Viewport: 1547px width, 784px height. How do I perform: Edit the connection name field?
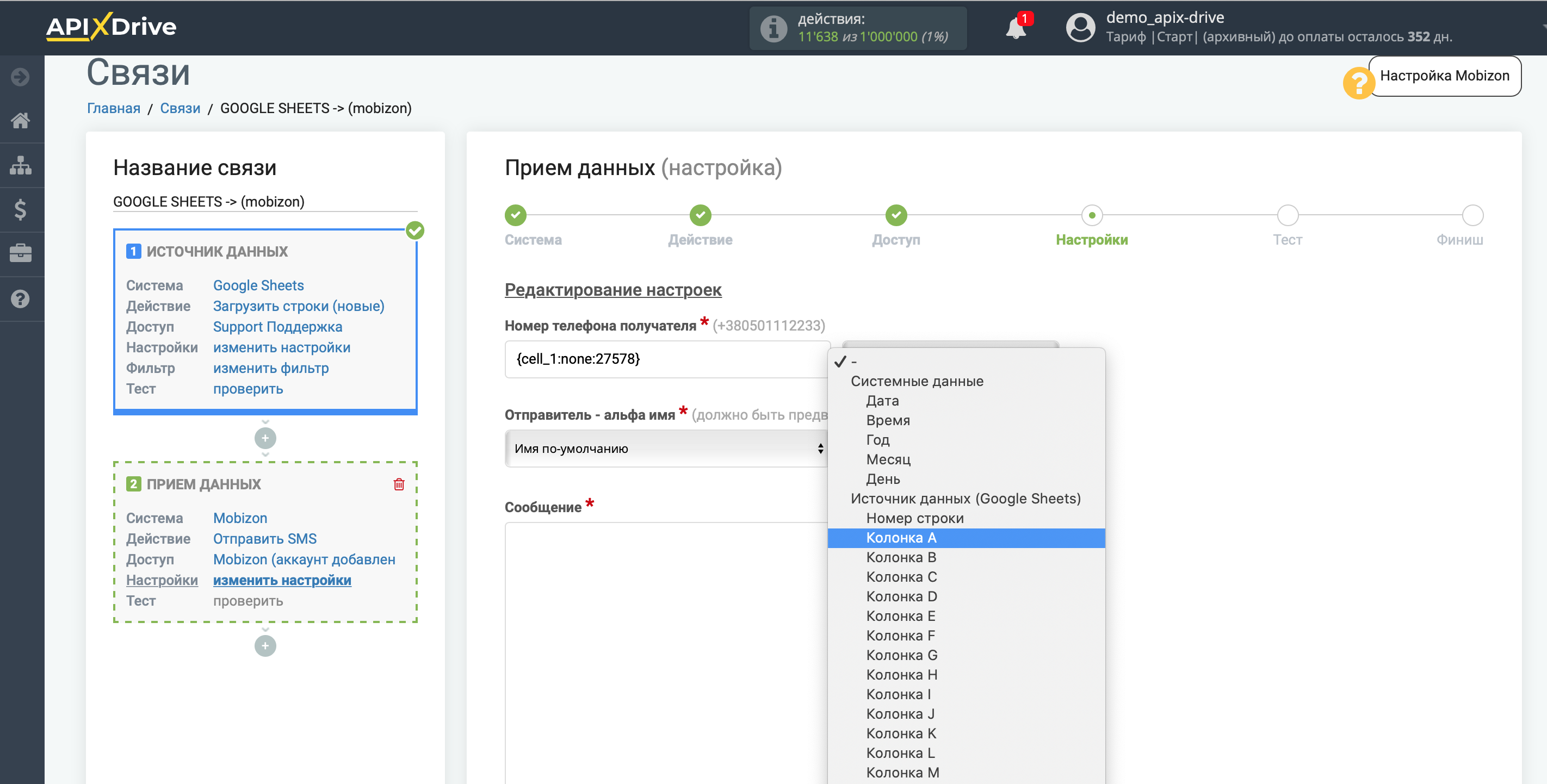265,202
